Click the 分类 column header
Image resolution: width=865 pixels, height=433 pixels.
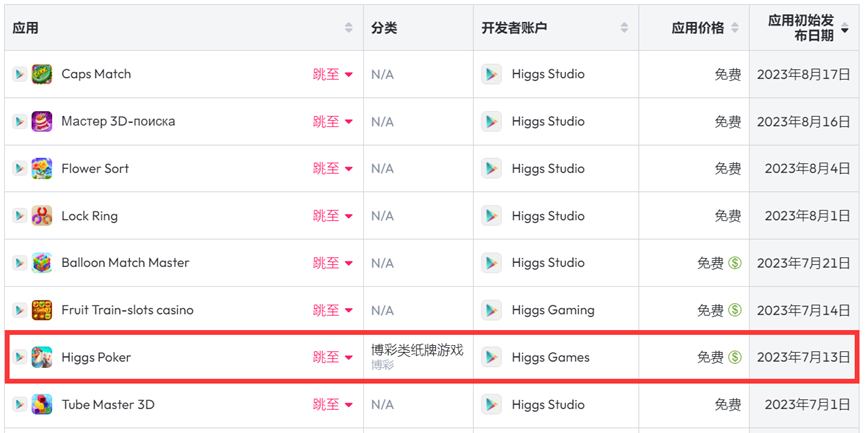[384, 28]
